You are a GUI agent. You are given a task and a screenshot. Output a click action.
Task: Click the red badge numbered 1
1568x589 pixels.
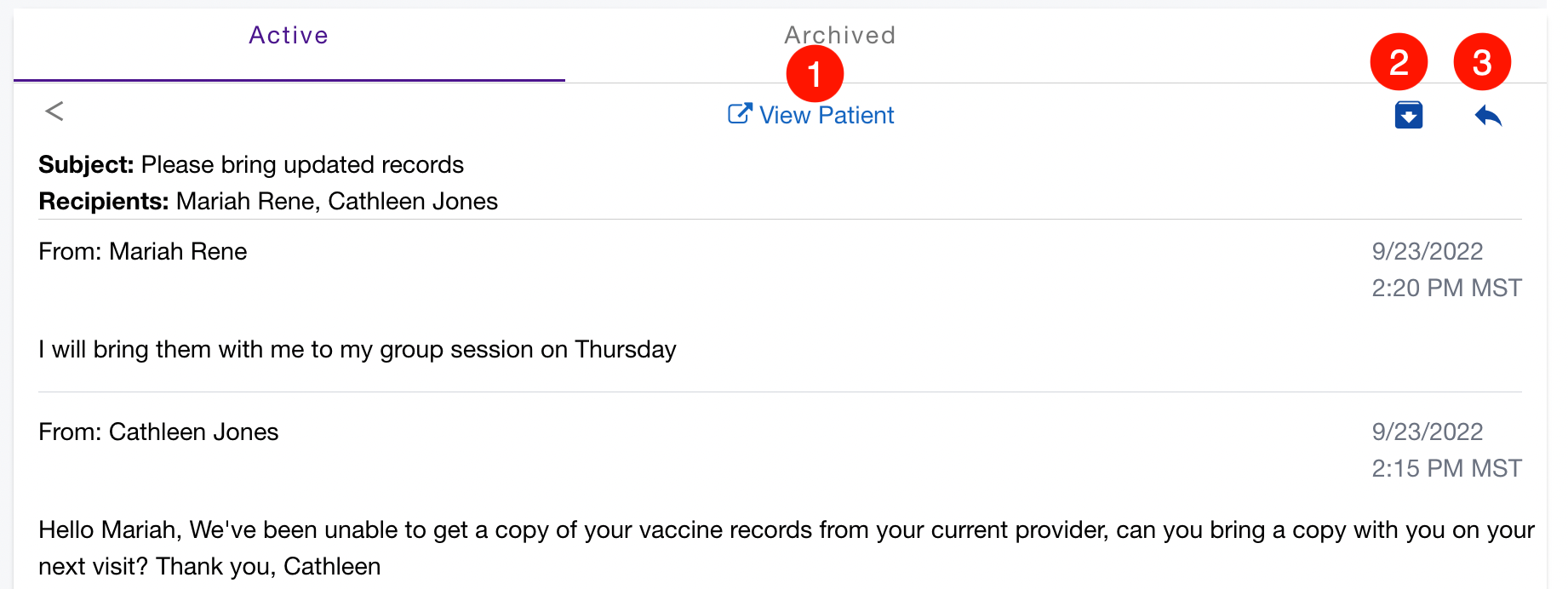coord(815,74)
